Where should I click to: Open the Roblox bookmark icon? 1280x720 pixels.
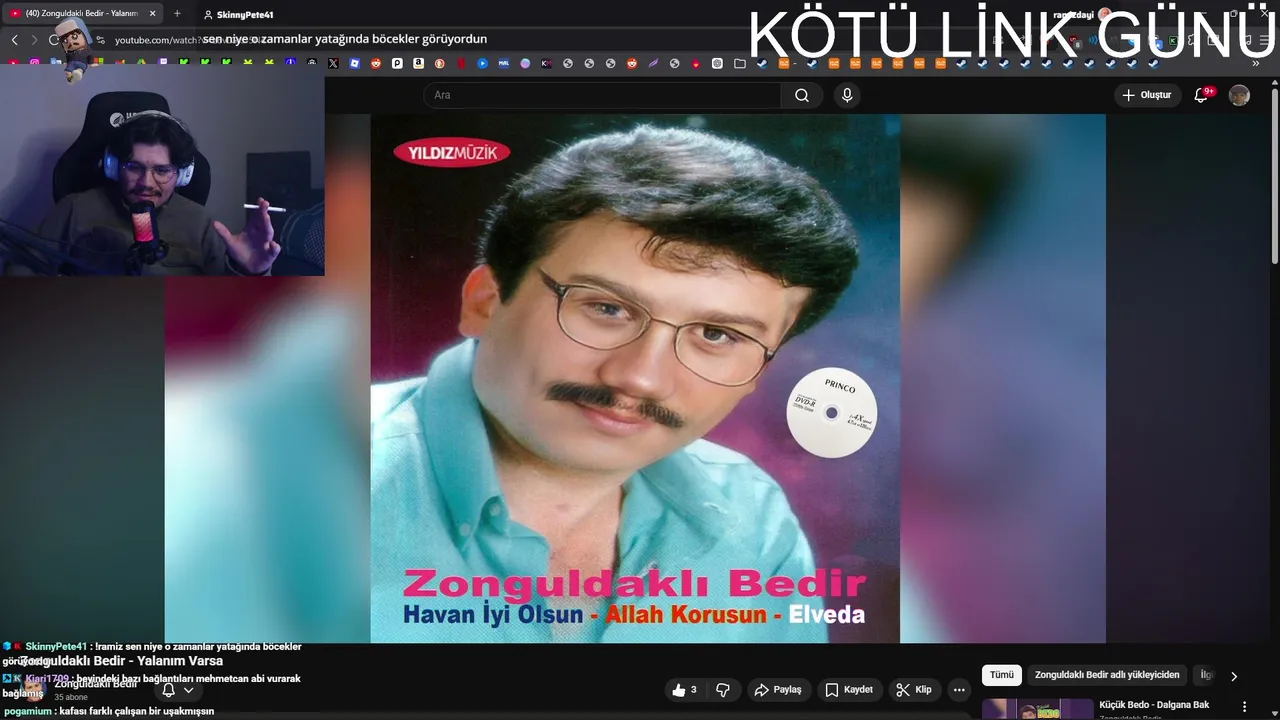355,63
